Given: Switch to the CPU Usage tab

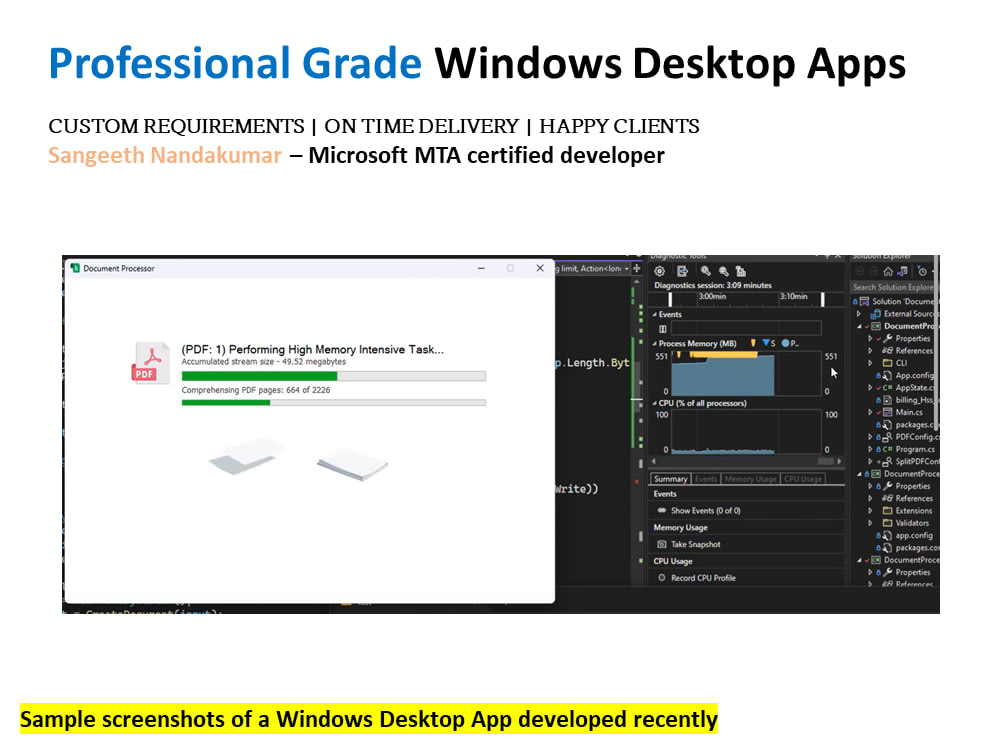Looking at the screenshot, I should (x=803, y=479).
